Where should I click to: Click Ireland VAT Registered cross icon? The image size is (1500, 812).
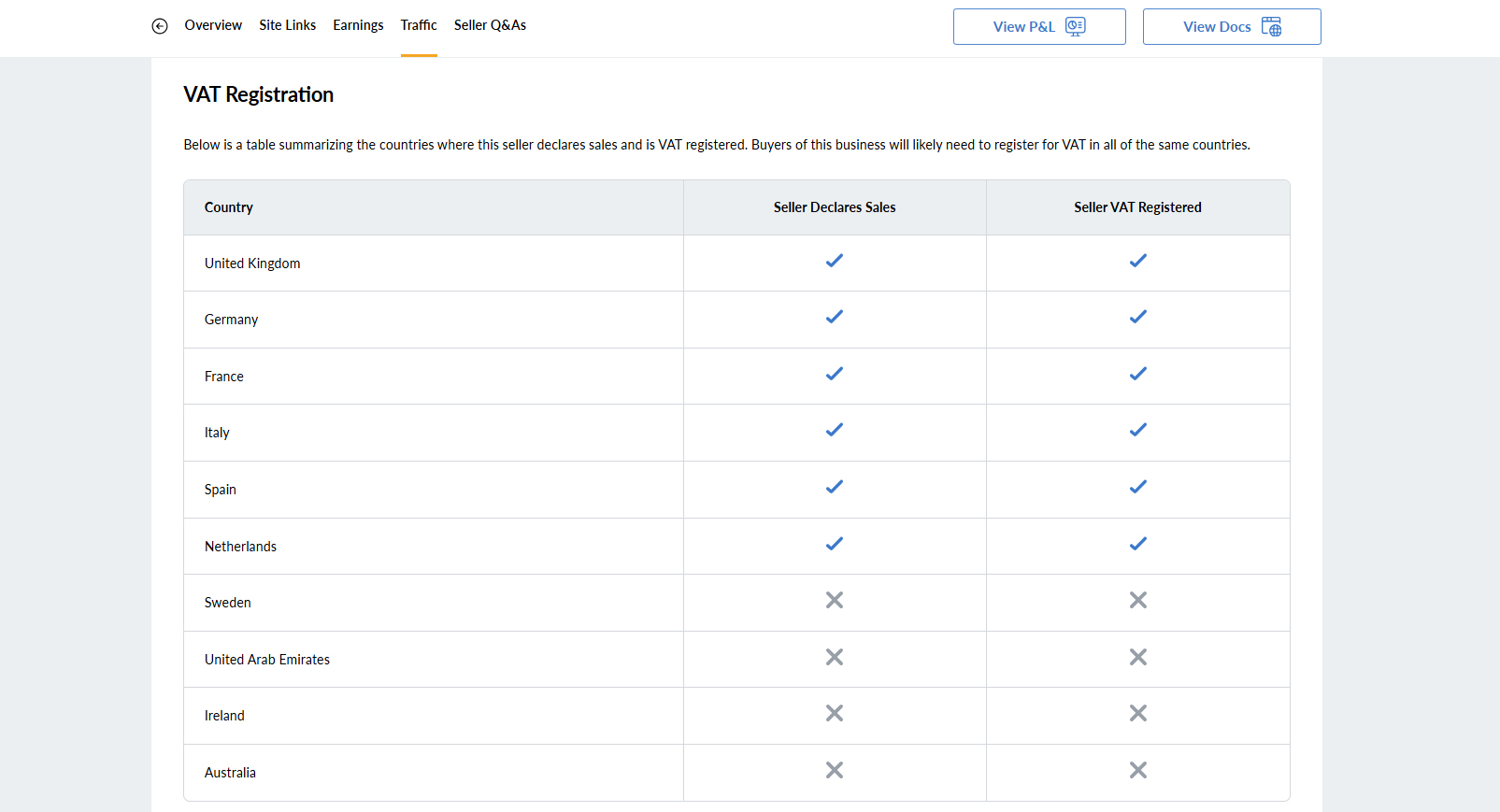[x=1137, y=713]
